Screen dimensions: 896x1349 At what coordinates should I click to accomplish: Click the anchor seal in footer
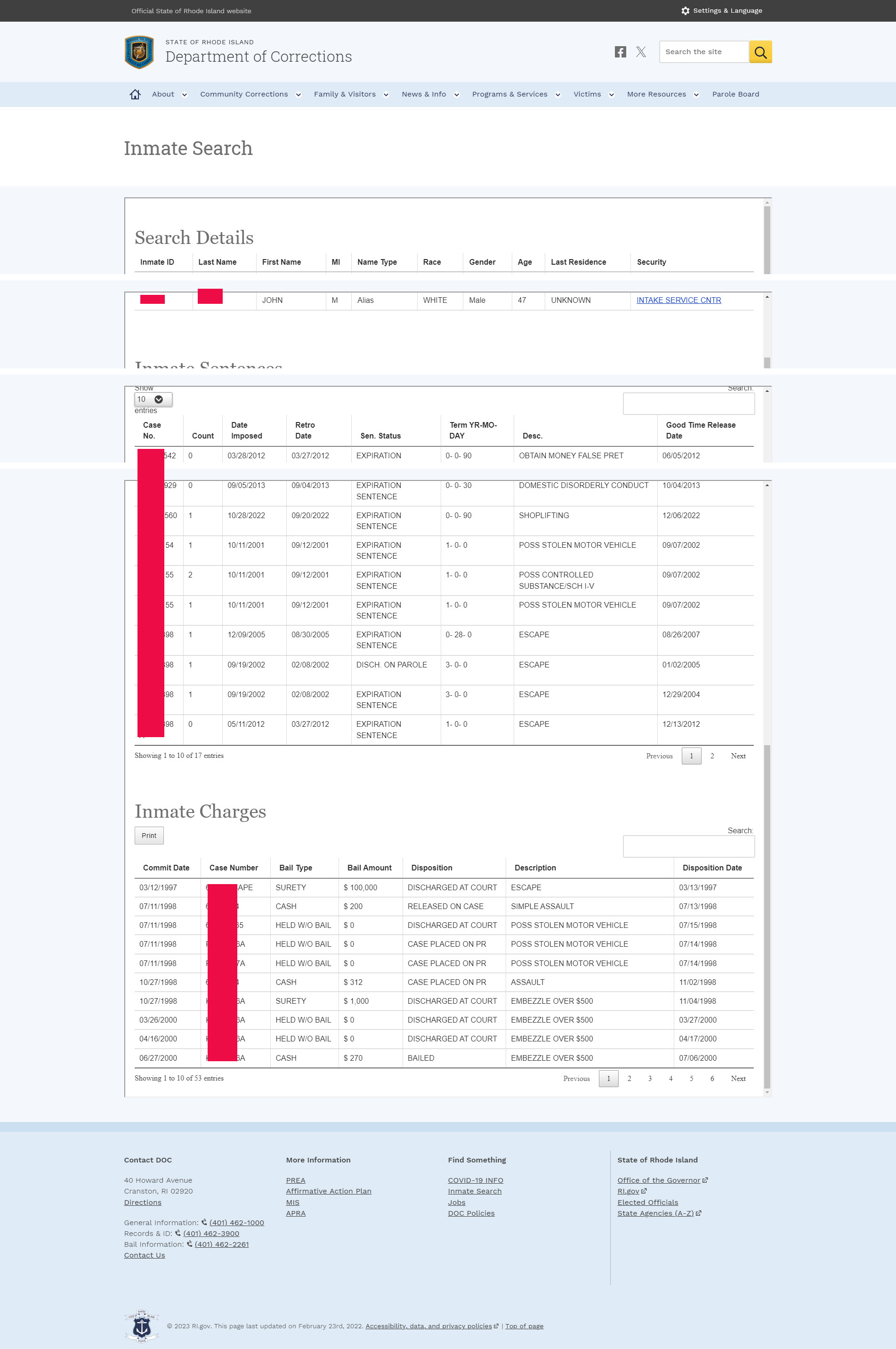[x=141, y=1325]
